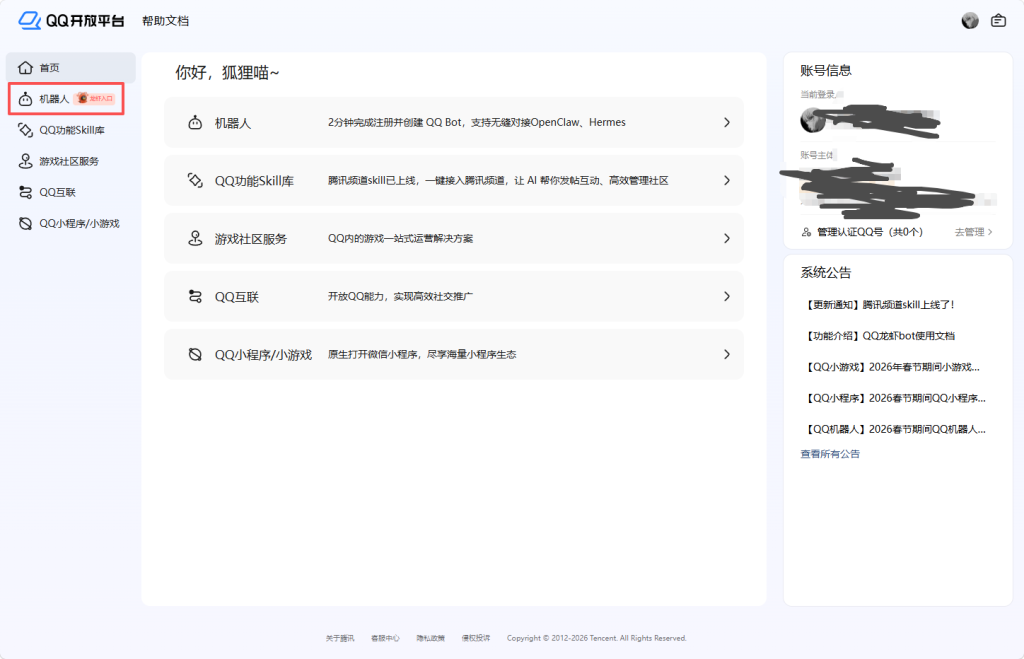This screenshot has width=1024, height=659.
Task: Click 查看所有公告 link
Action: [830, 454]
